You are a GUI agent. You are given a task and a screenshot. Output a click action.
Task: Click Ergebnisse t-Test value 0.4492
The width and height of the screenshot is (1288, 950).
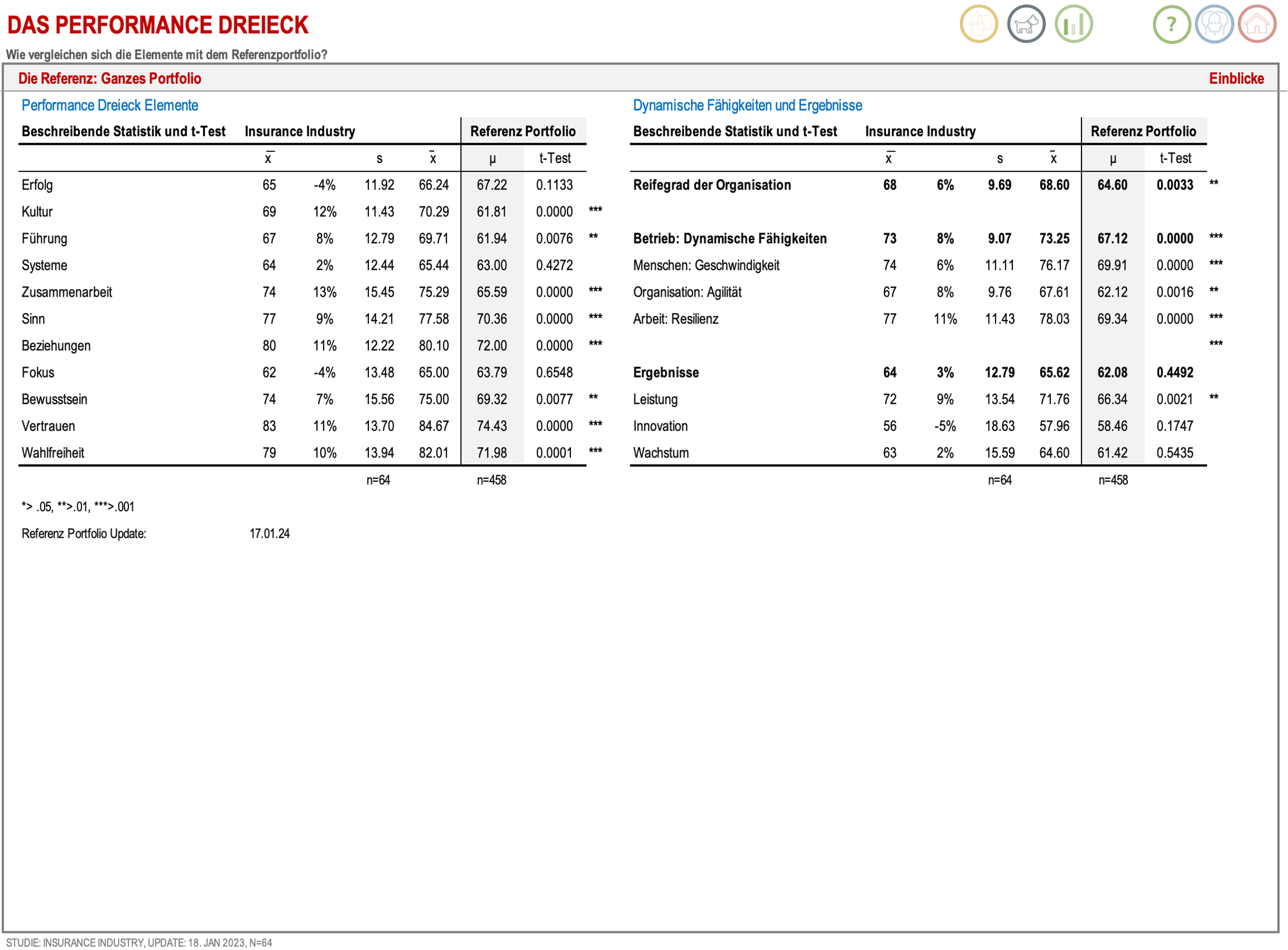1174,373
